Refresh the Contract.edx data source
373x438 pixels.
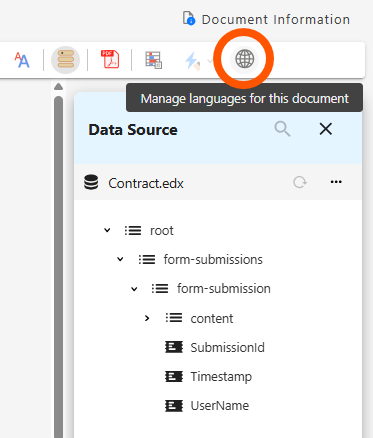coord(300,182)
